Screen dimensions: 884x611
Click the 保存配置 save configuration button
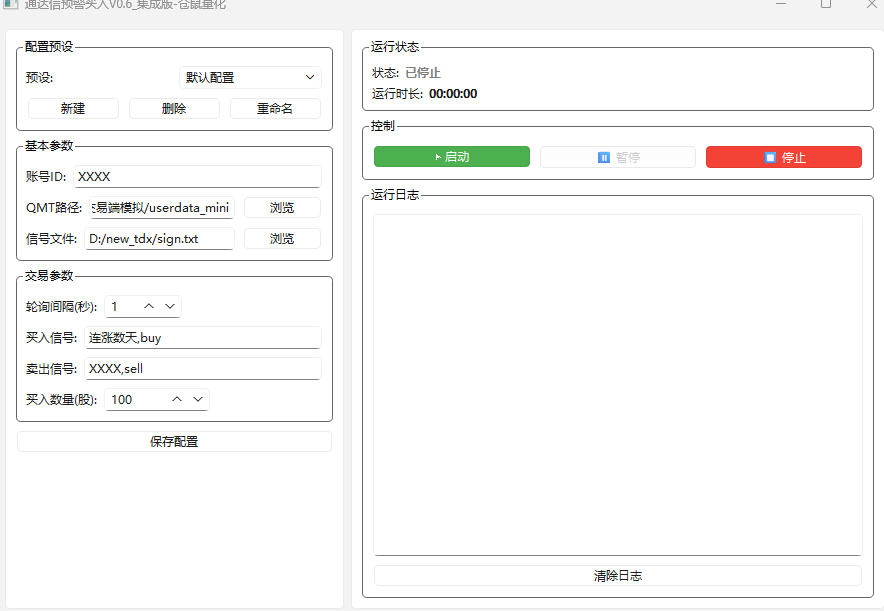(174, 441)
